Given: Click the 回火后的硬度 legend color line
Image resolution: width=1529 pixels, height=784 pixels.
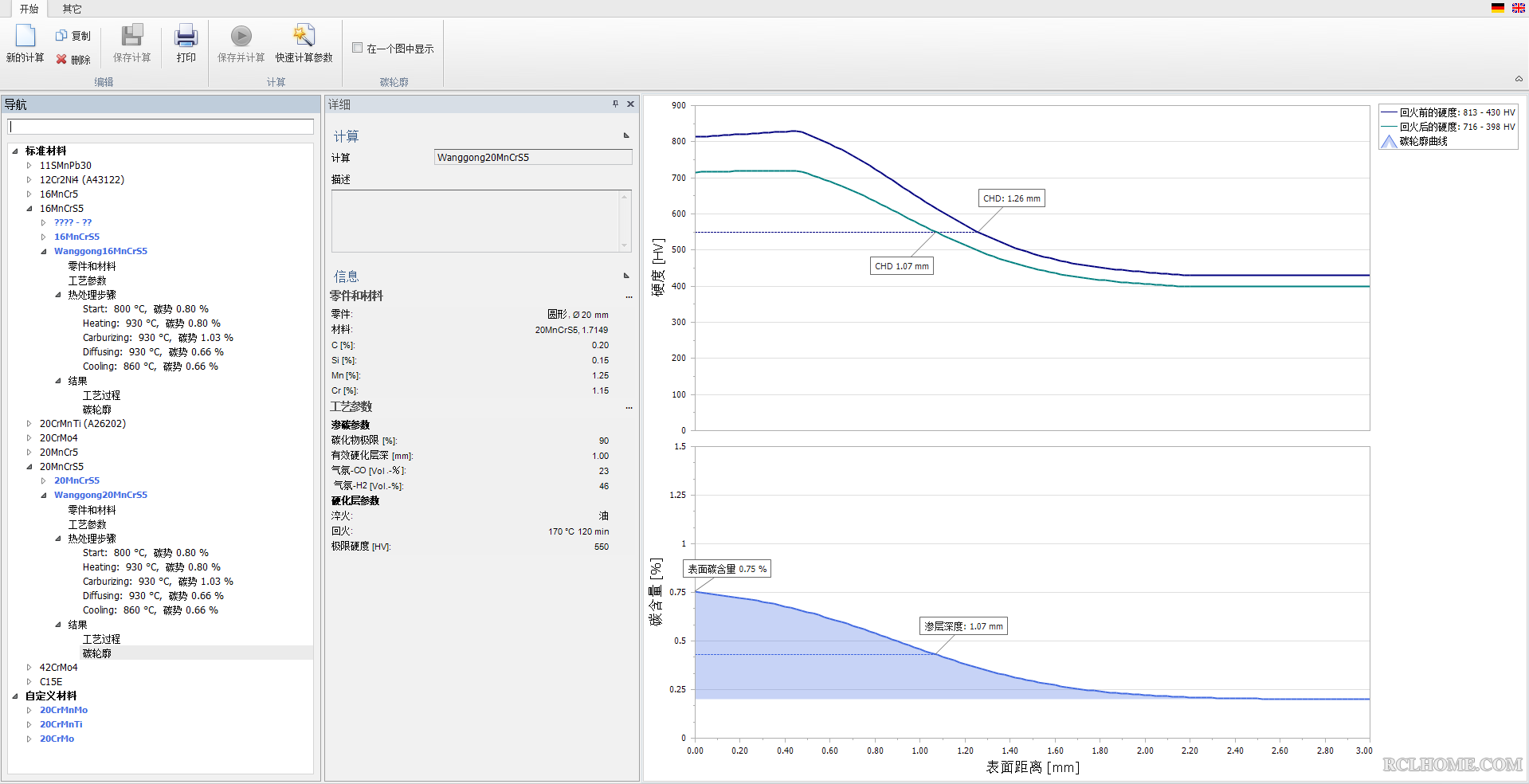Looking at the screenshot, I should [1389, 127].
